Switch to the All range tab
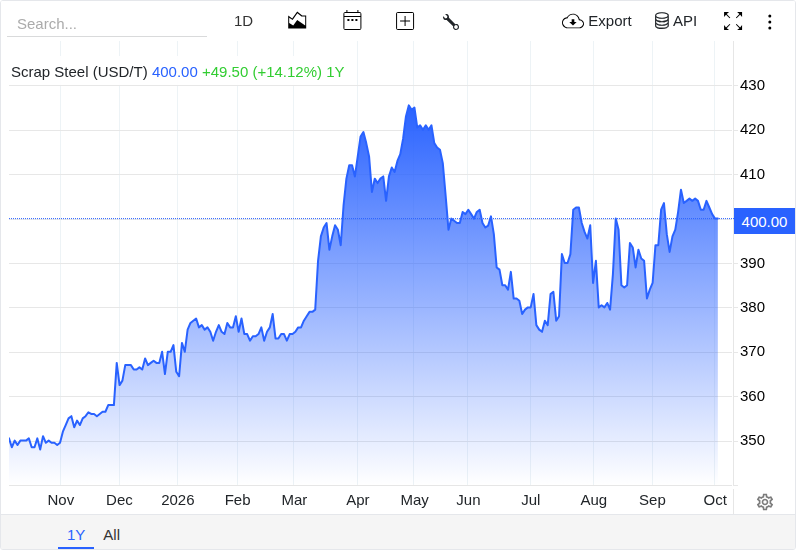Screen dimensions: 796x550 click(x=111, y=535)
